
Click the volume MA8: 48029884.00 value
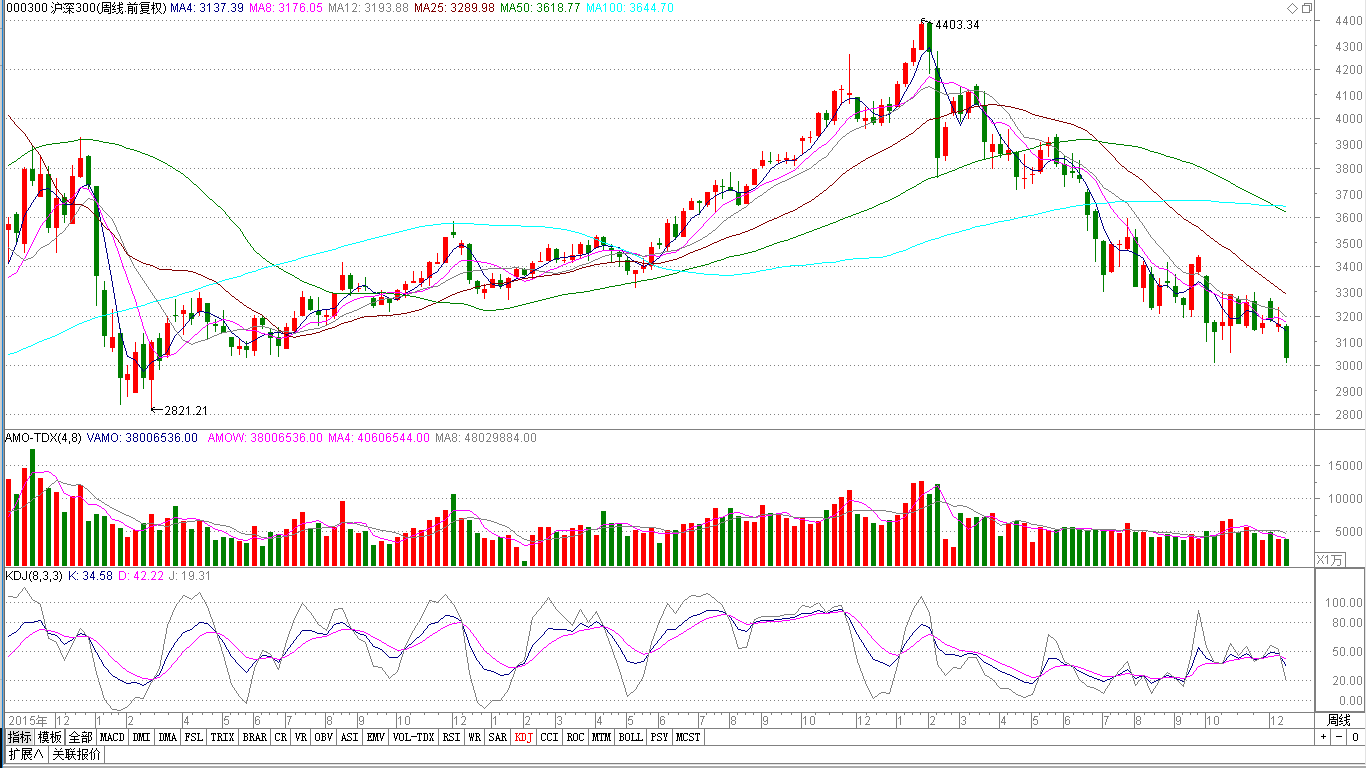486,437
